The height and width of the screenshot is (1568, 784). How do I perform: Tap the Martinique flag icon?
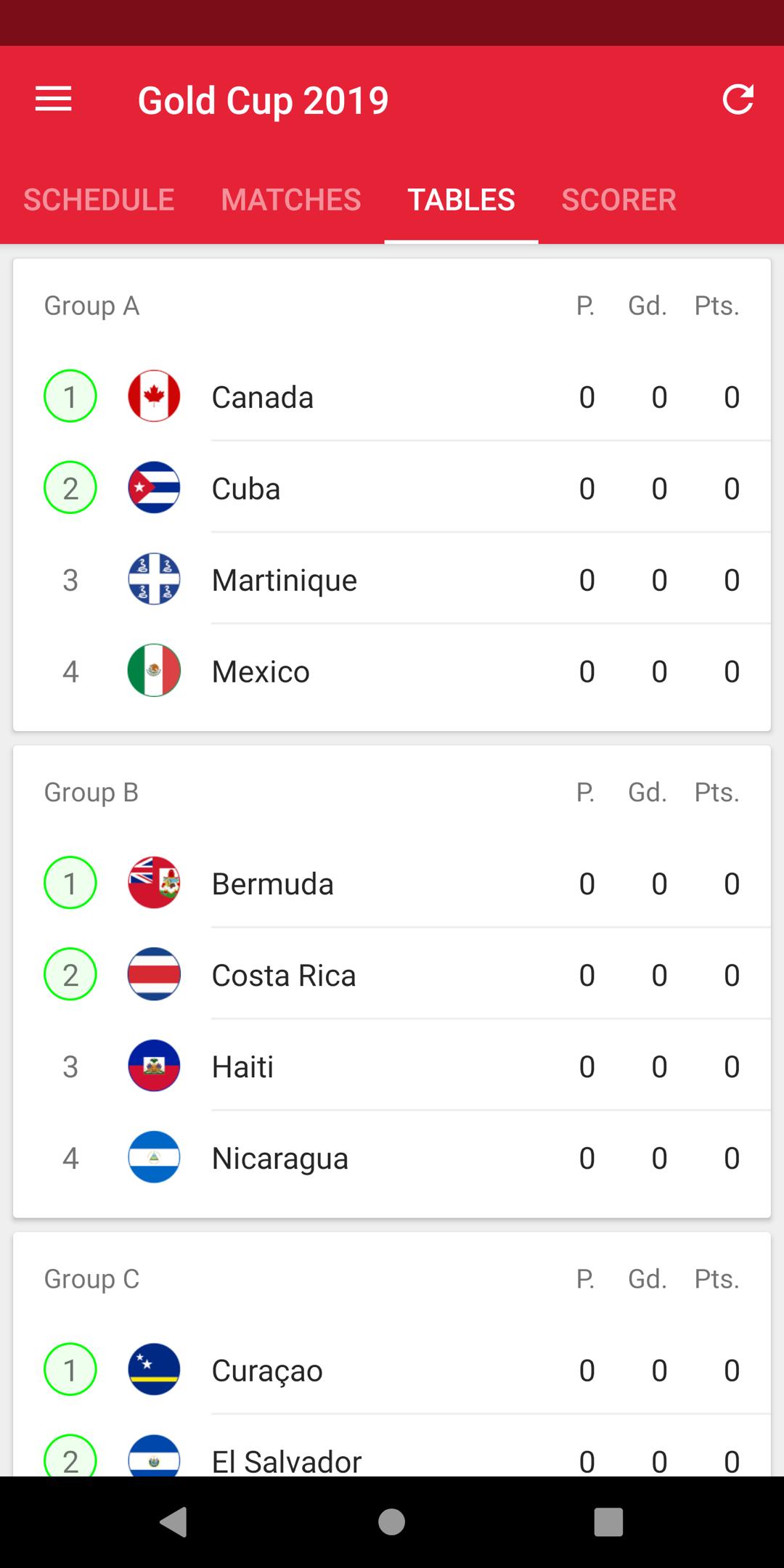[x=154, y=579]
